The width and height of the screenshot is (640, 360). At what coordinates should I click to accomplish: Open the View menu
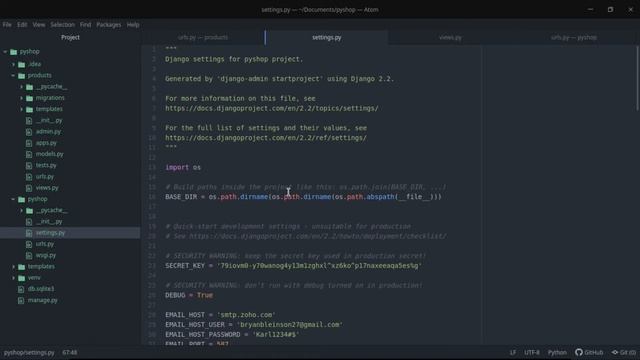click(39, 25)
